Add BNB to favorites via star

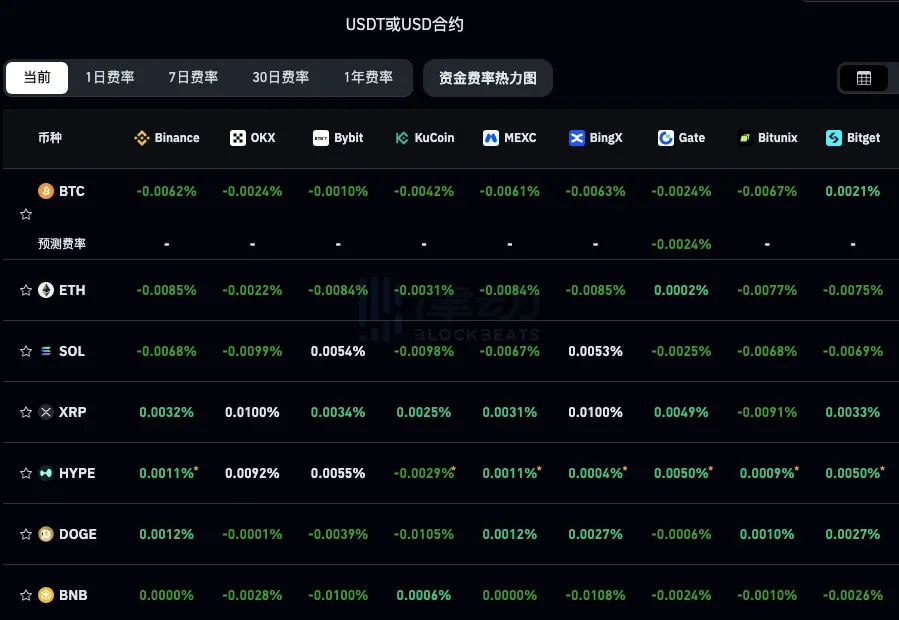[26, 595]
